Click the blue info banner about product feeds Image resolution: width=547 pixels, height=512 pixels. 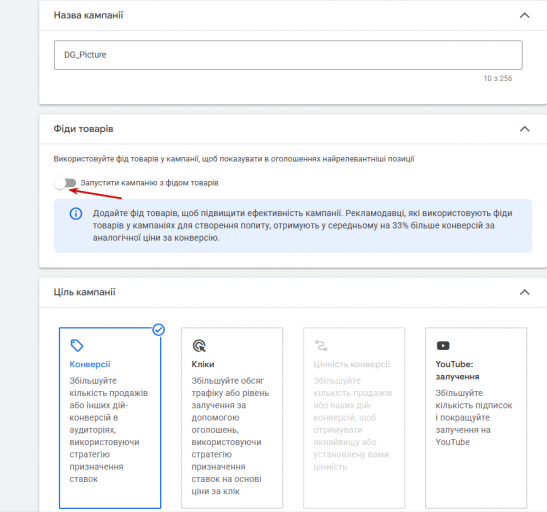(293, 226)
